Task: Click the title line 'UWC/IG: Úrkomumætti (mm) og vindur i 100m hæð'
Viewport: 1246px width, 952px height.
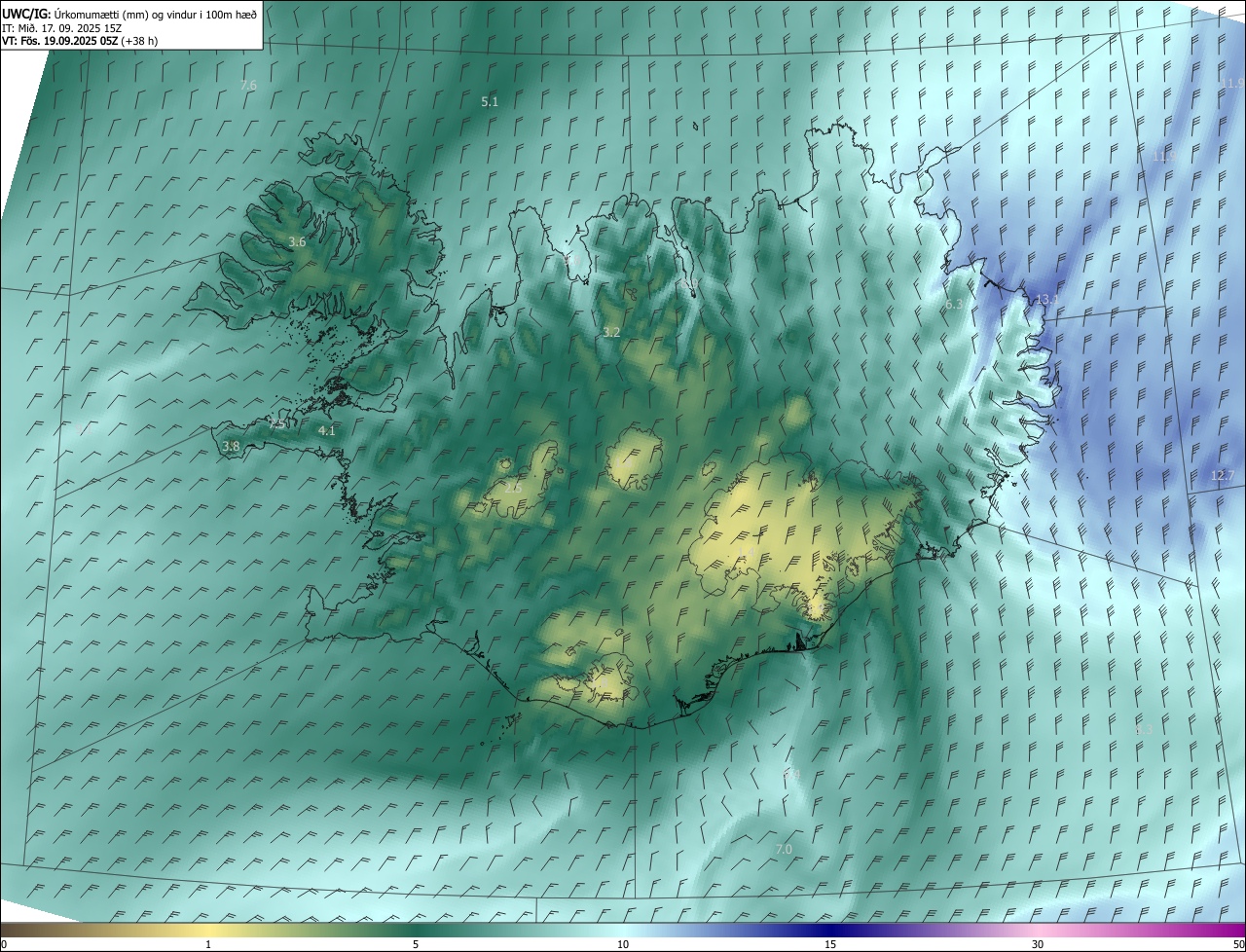Action: coord(129,13)
